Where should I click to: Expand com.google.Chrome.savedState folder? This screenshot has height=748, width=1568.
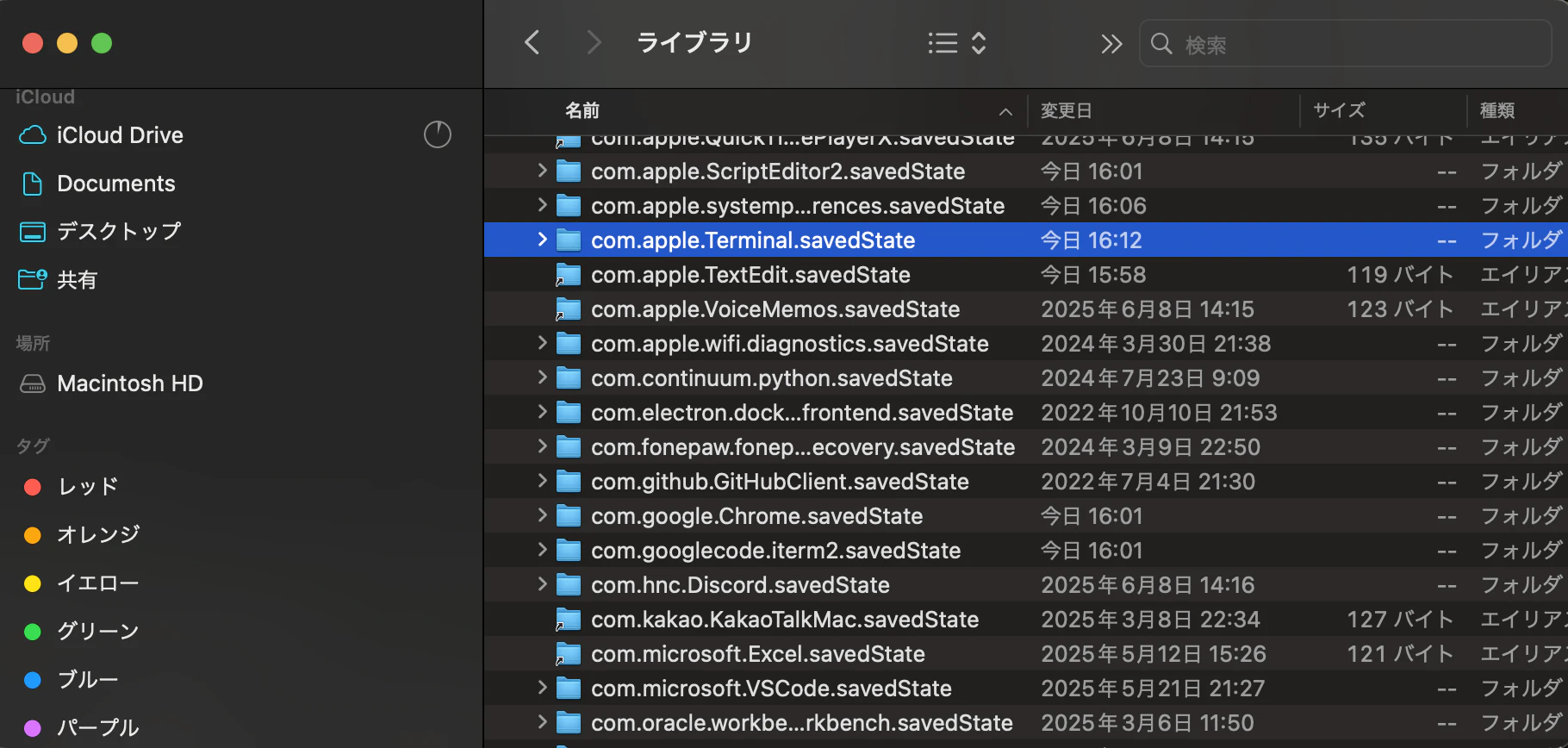[542, 515]
